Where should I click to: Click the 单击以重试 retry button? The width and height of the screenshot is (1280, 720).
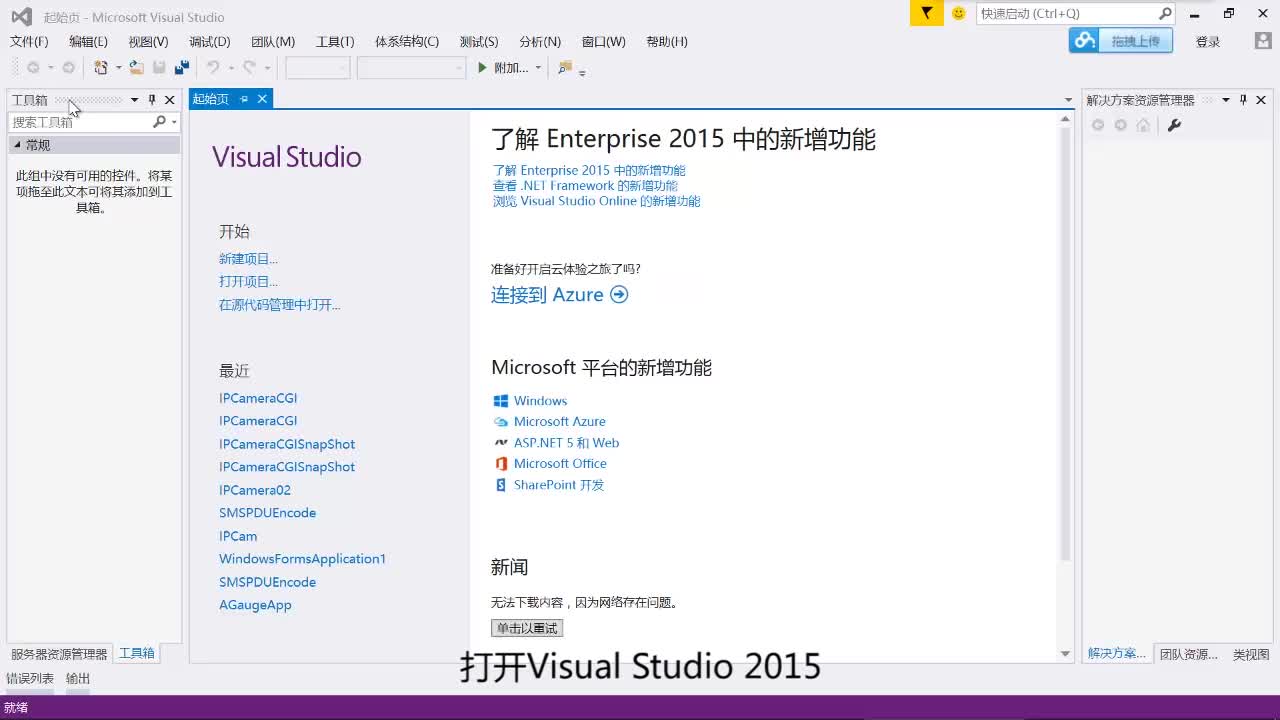click(527, 628)
